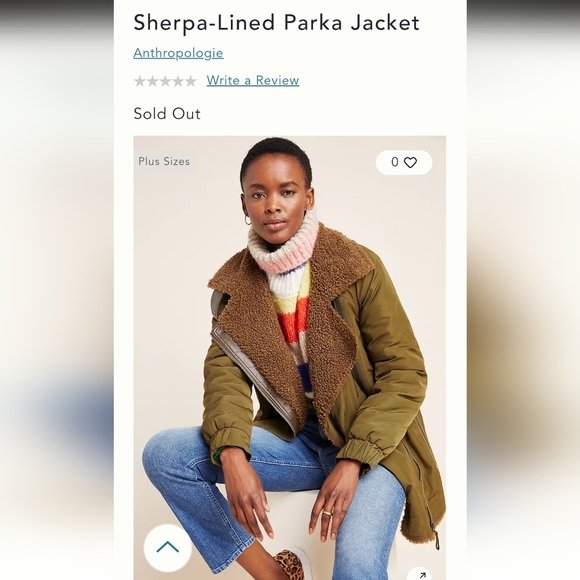Click the Sherpa-Lined Parka Jacket title
This screenshot has width=580, height=580.
[x=276, y=23]
